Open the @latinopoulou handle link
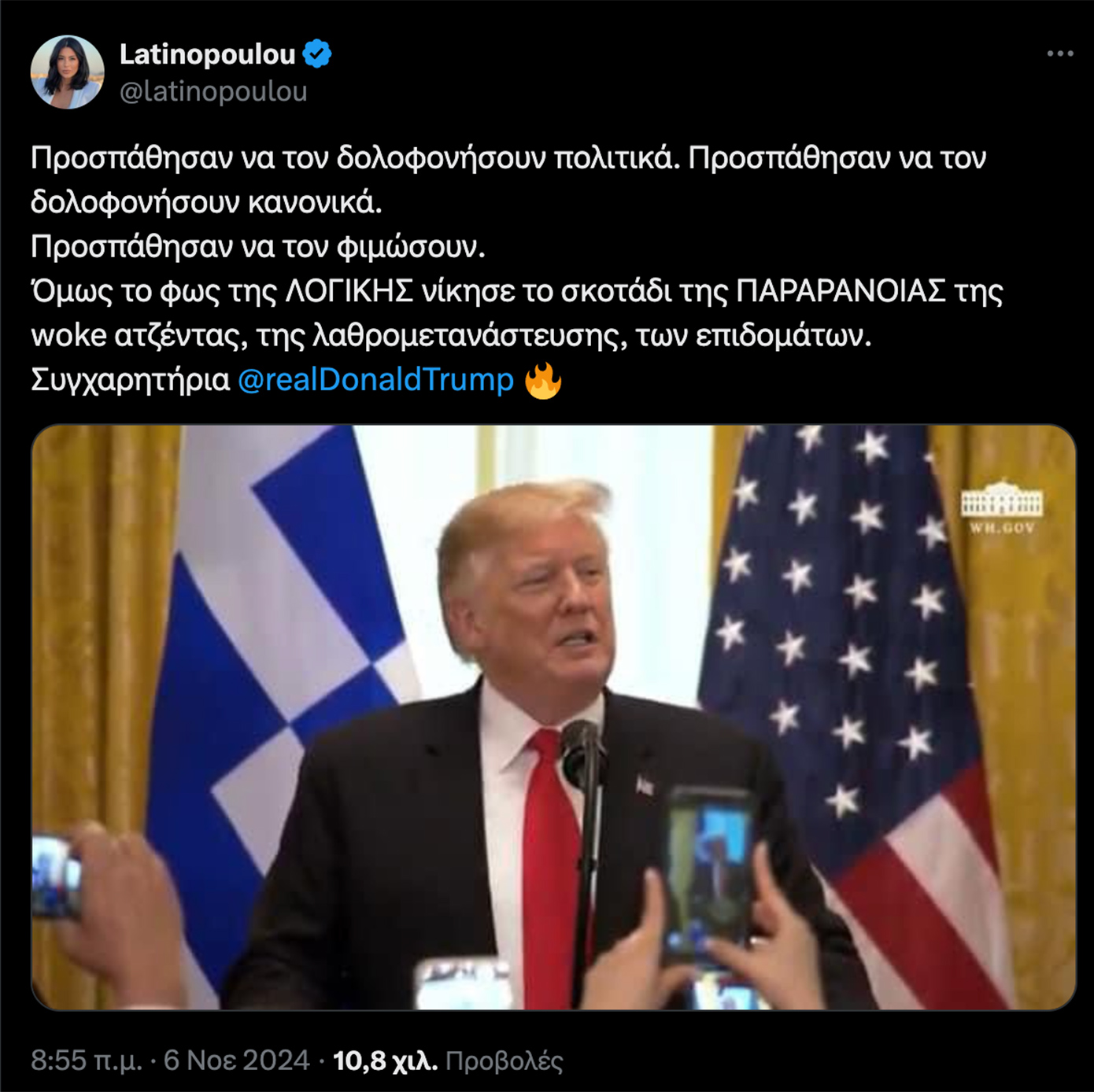 [213, 91]
